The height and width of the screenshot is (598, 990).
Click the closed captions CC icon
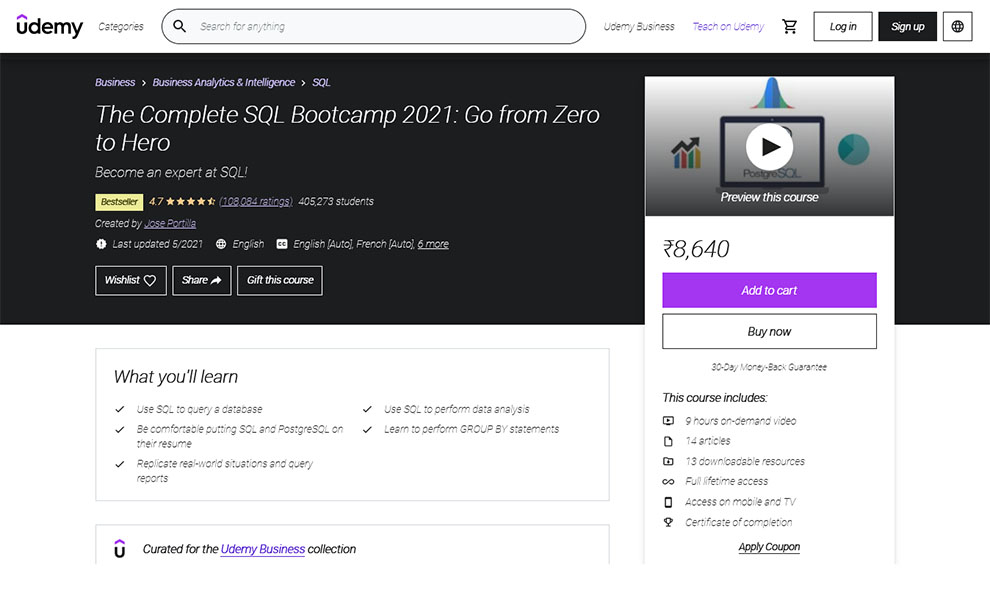[x=282, y=244]
